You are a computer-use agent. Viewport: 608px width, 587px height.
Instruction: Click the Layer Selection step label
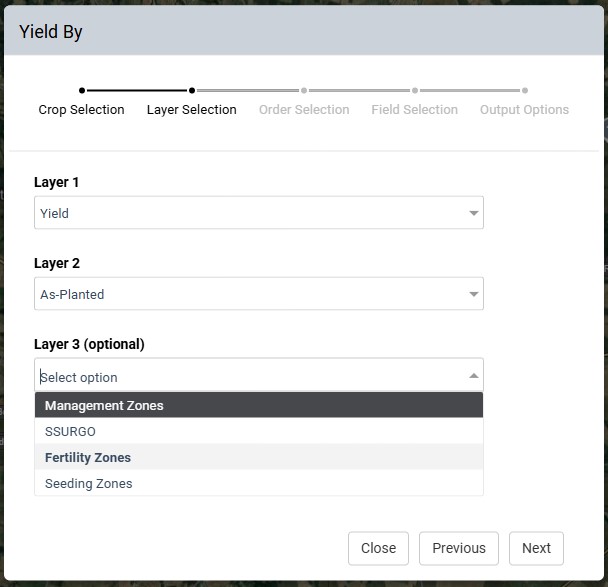pyautogui.click(x=192, y=110)
